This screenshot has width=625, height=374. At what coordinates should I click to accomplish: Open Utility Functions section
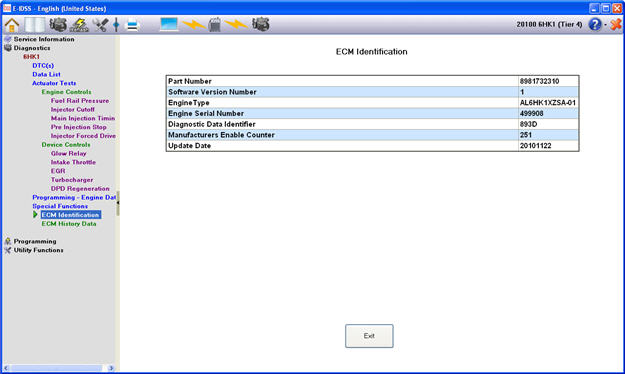[x=39, y=250]
